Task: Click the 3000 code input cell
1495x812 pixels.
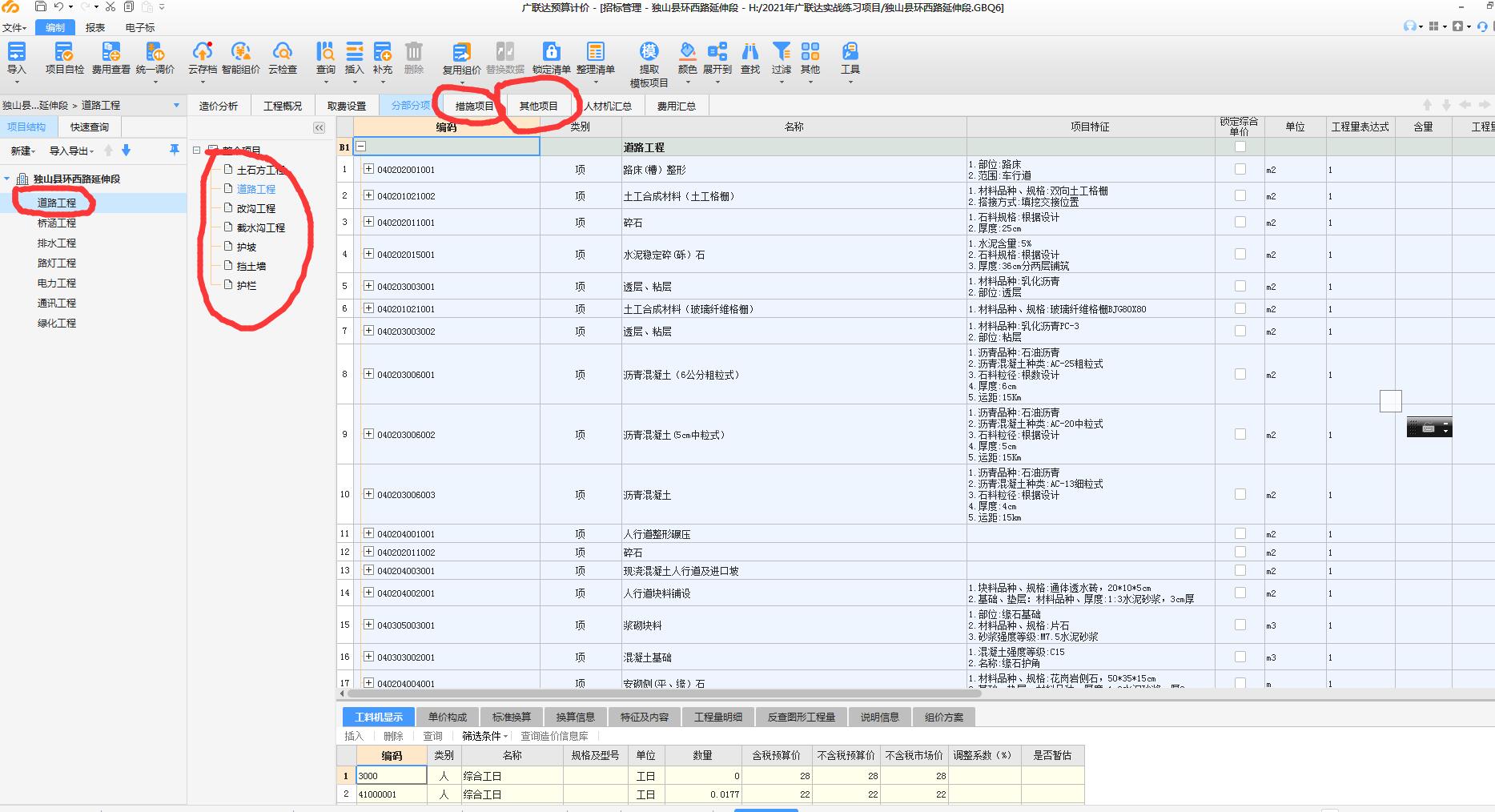Action: [392, 775]
